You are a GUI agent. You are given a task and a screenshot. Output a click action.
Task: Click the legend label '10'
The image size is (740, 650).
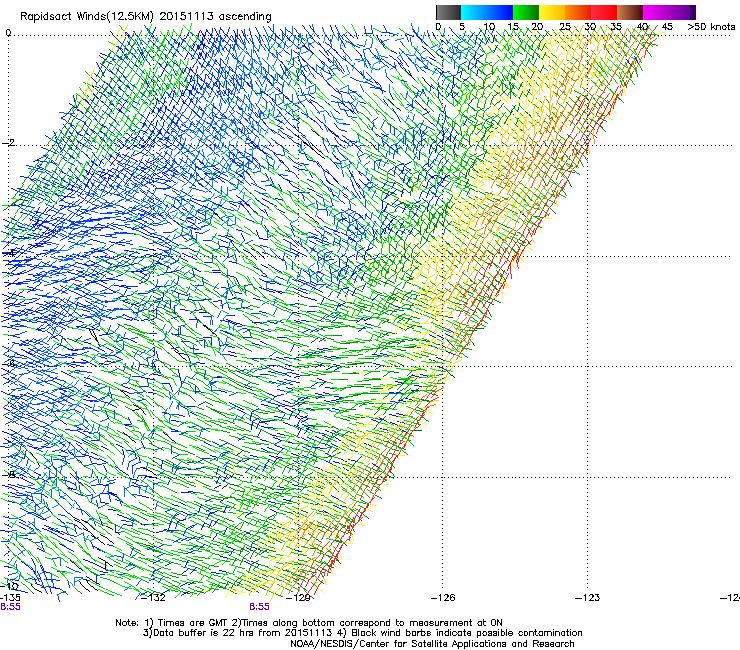coord(489,26)
